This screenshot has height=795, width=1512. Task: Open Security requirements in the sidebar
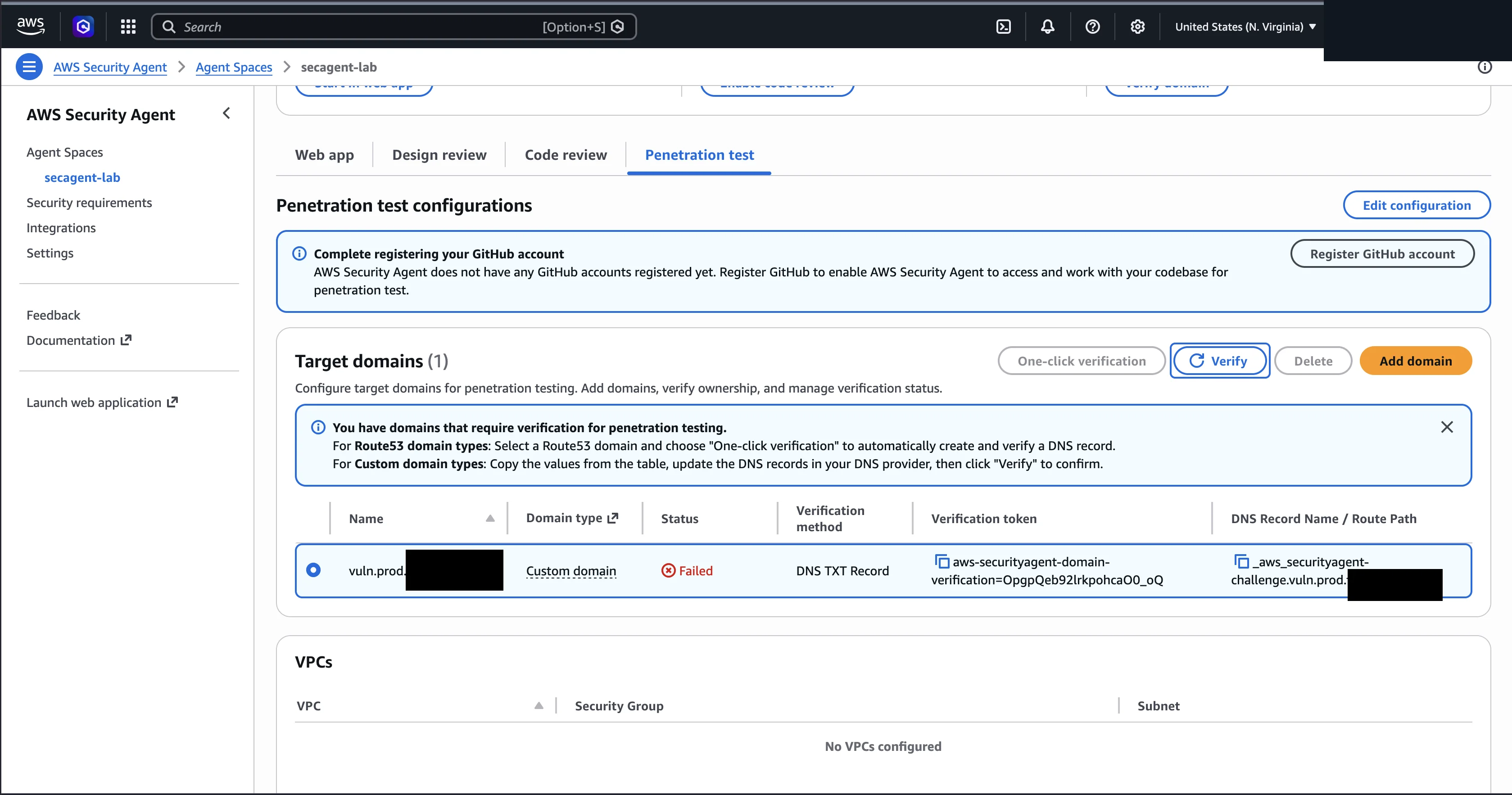click(x=89, y=203)
